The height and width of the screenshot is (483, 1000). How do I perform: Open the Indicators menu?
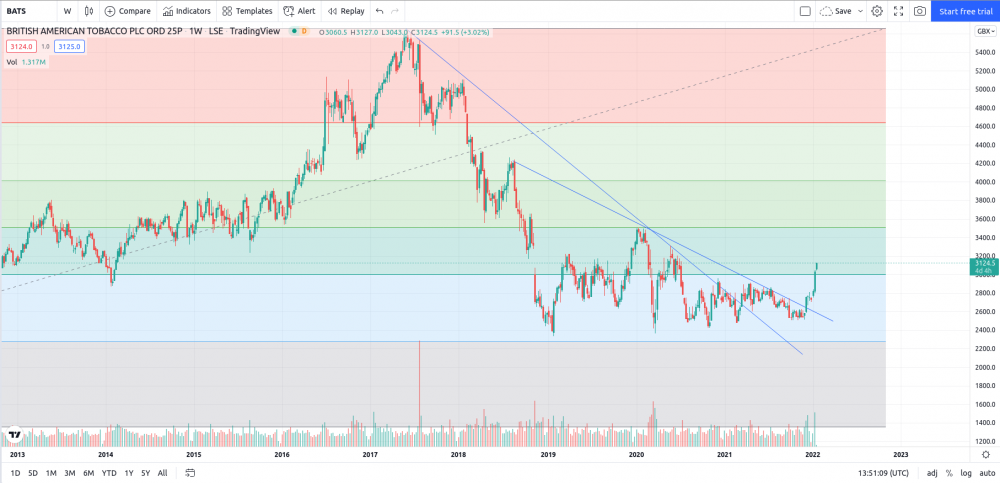tap(186, 11)
